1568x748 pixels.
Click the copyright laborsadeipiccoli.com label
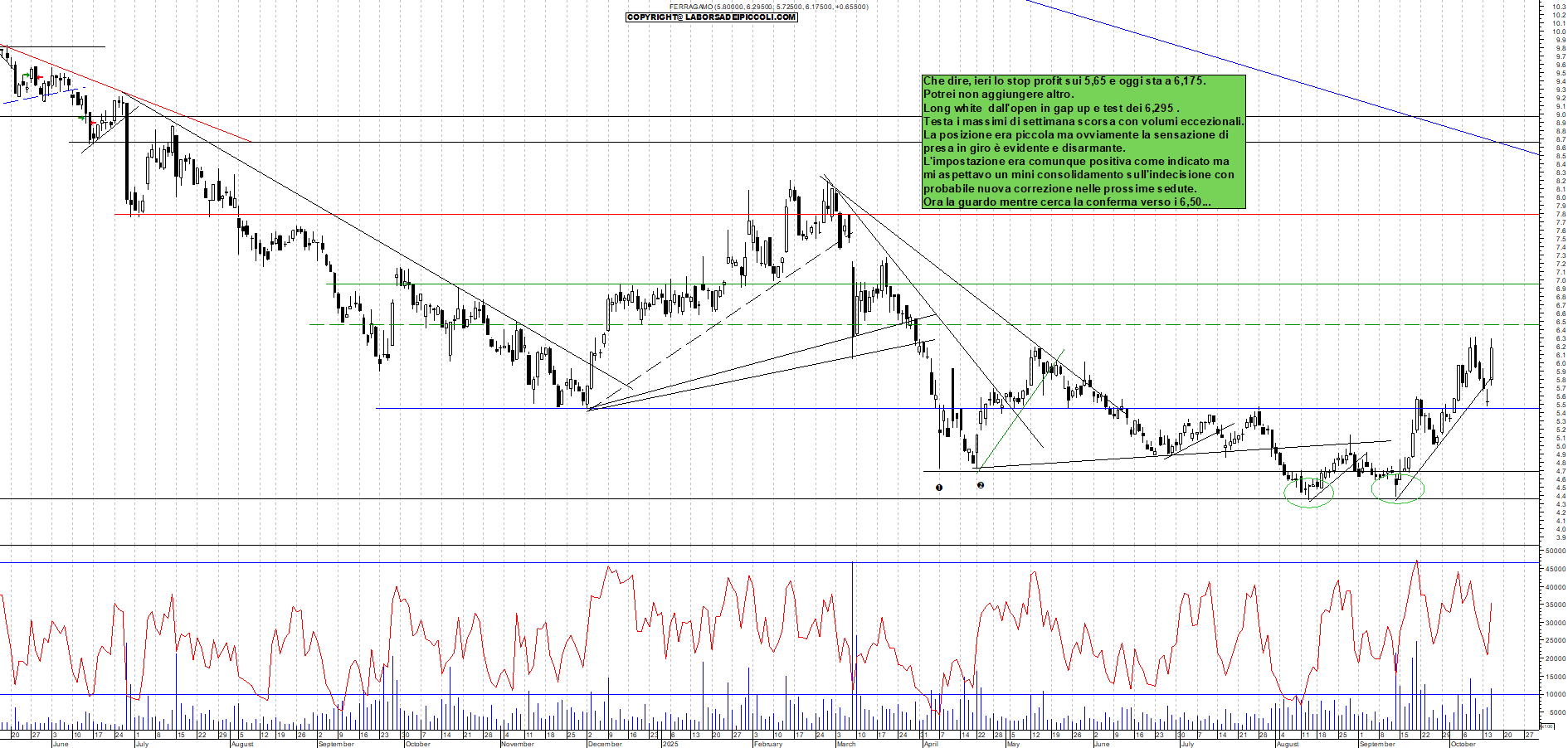[711, 17]
